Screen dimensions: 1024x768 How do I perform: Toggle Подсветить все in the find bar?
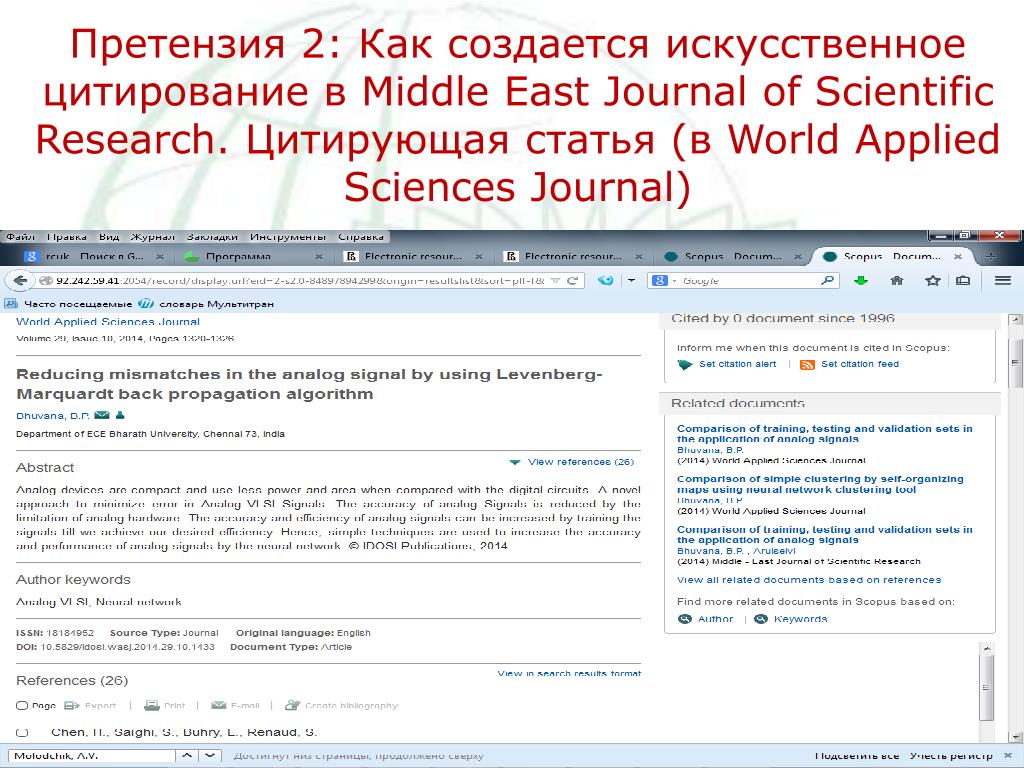pos(857,756)
